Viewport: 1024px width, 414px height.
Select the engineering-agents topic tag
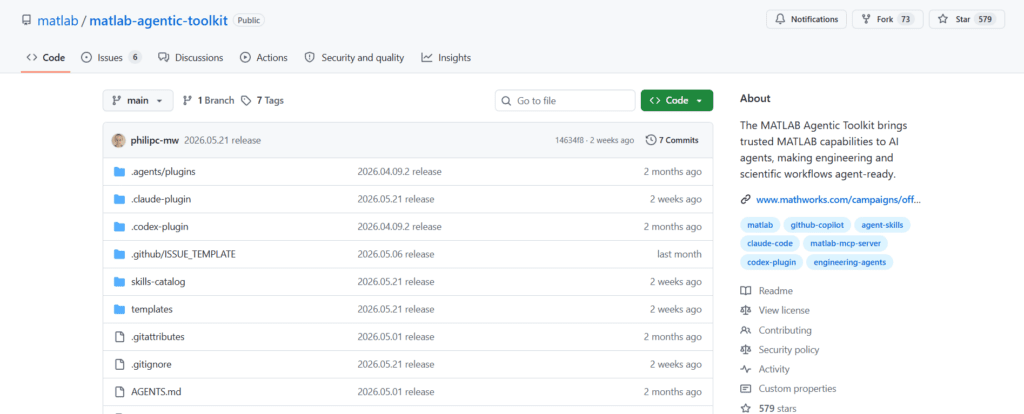click(x=850, y=263)
